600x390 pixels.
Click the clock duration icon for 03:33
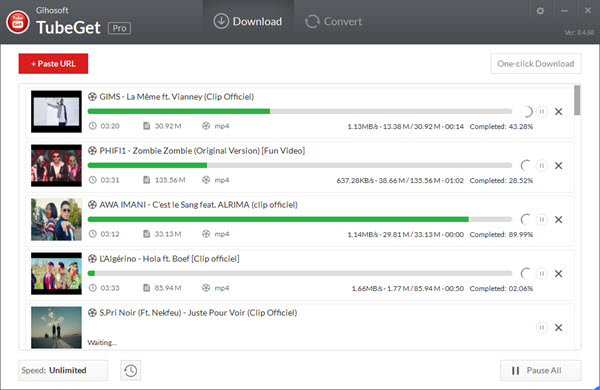tap(93, 287)
